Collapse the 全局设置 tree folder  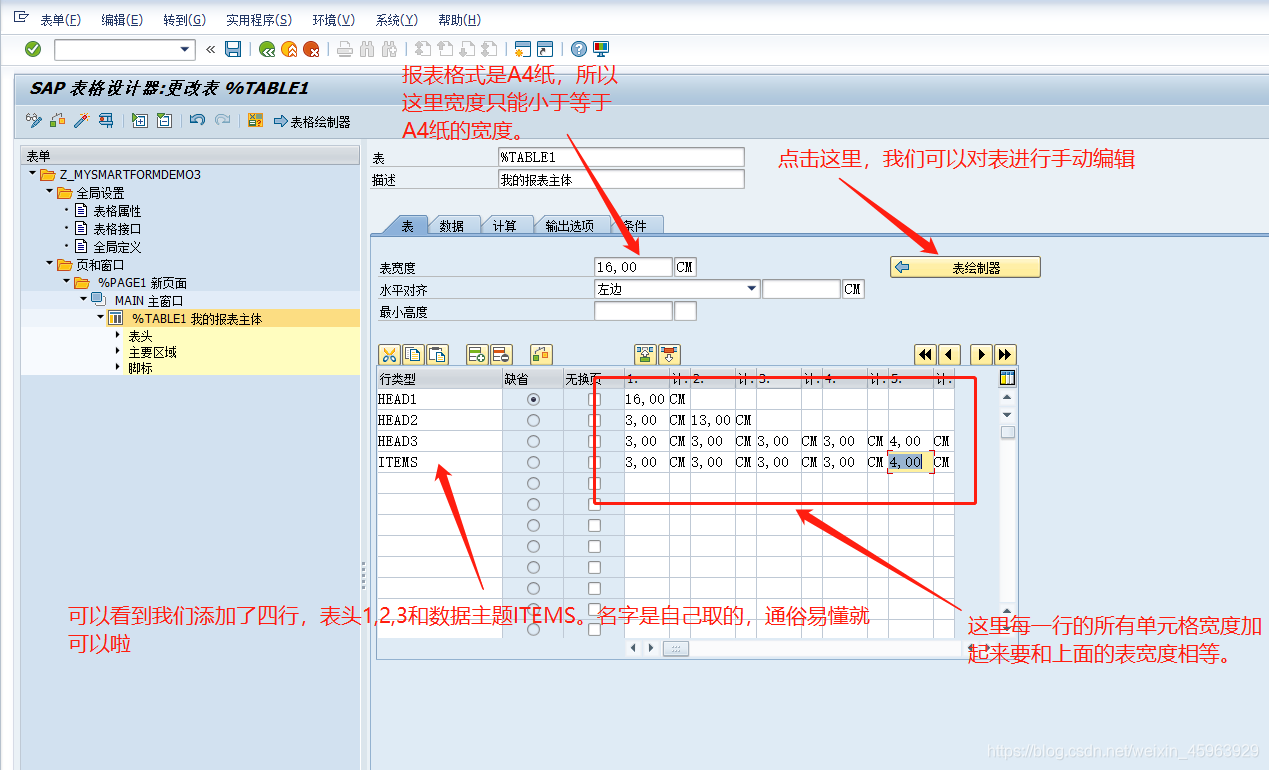(x=50, y=192)
